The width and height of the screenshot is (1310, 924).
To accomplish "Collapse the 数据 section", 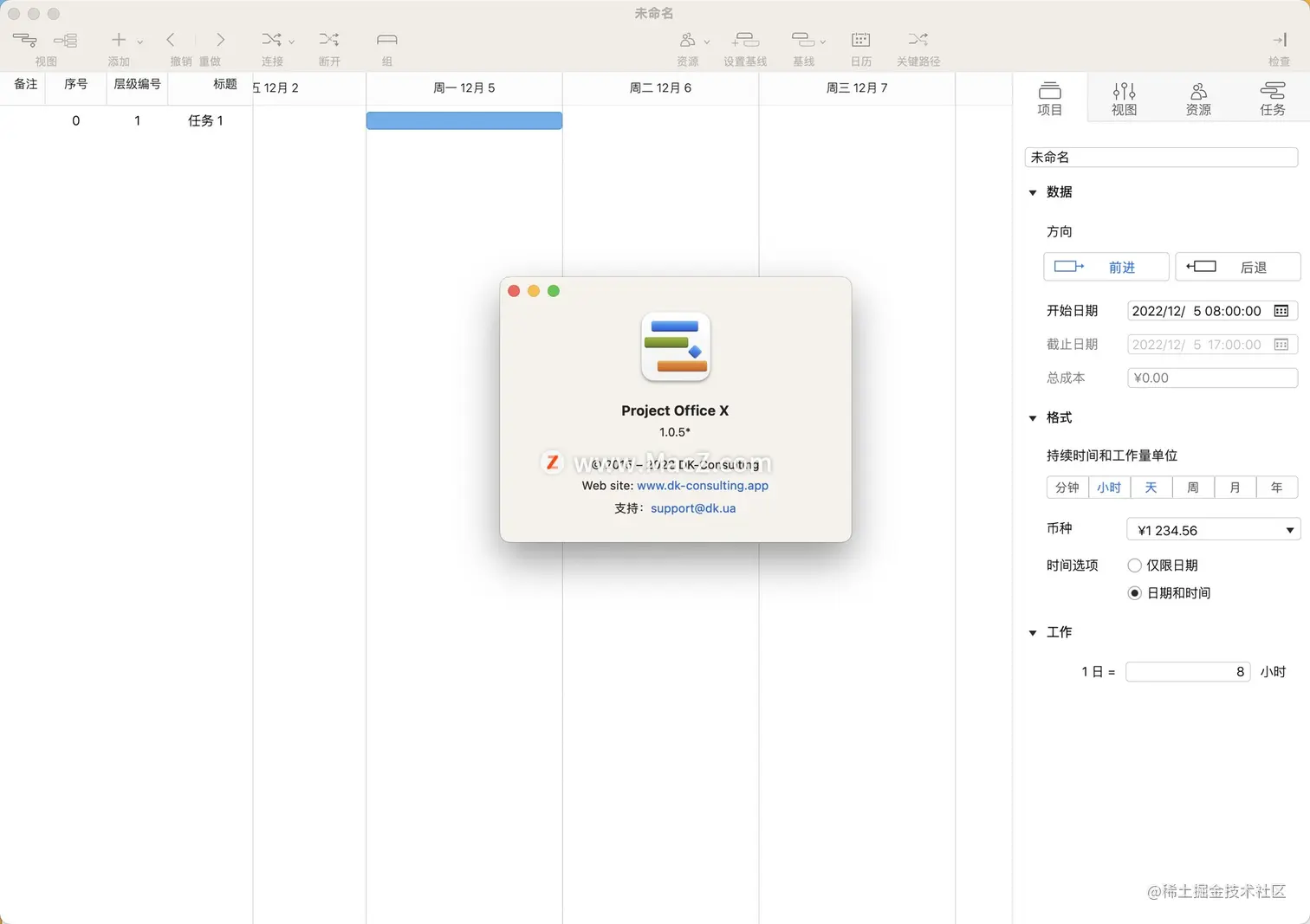I will 1033,192.
